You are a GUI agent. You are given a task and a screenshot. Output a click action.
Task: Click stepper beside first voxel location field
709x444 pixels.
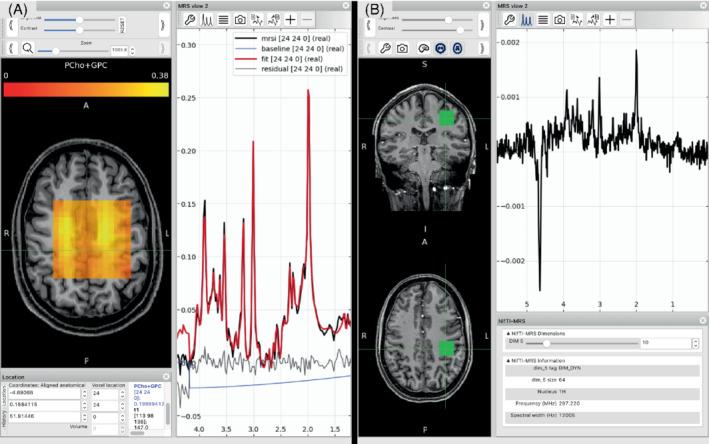[123, 393]
